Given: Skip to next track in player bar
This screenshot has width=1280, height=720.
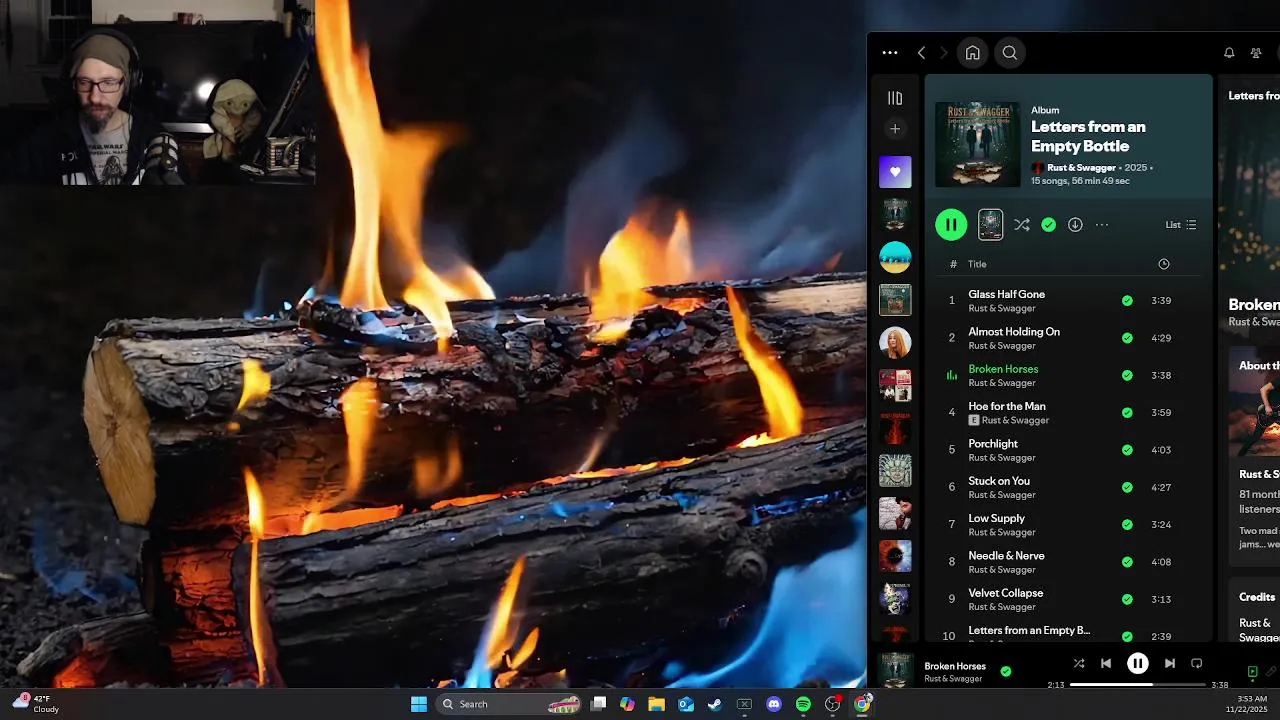Looking at the screenshot, I should click(1169, 663).
